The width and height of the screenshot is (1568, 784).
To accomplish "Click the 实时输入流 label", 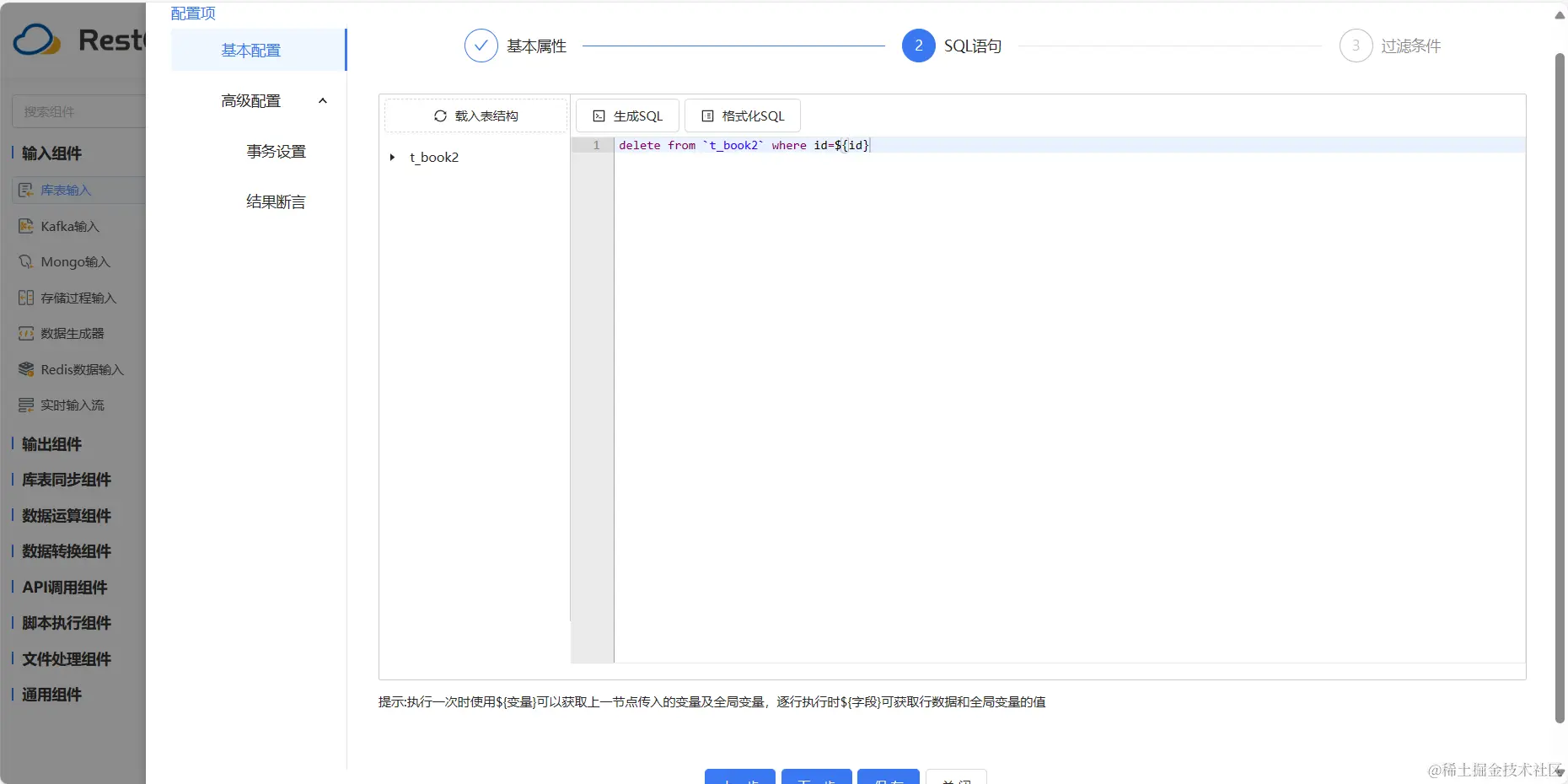I will click(x=72, y=405).
